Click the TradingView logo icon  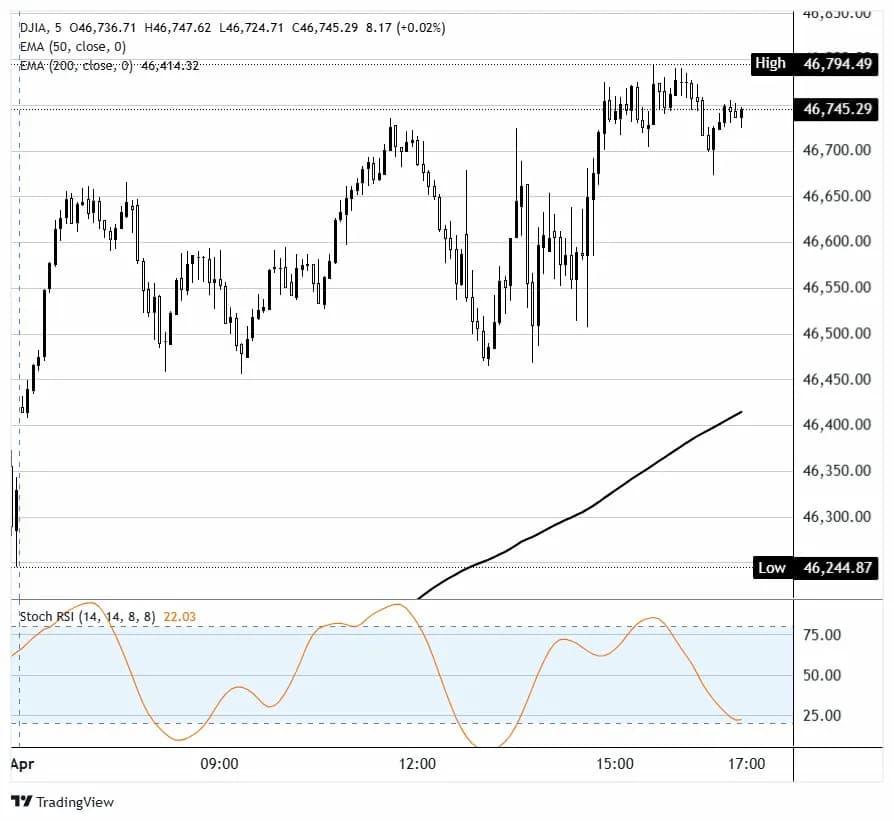19,801
